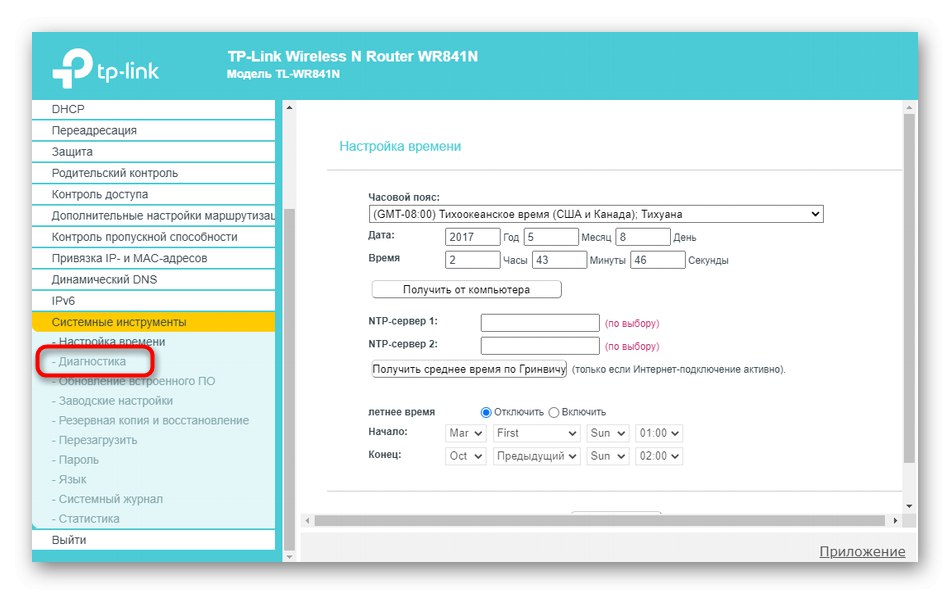Open Динамический DNS section
Viewport: 950px width, 594px height.
pyautogui.click(x=153, y=279)
